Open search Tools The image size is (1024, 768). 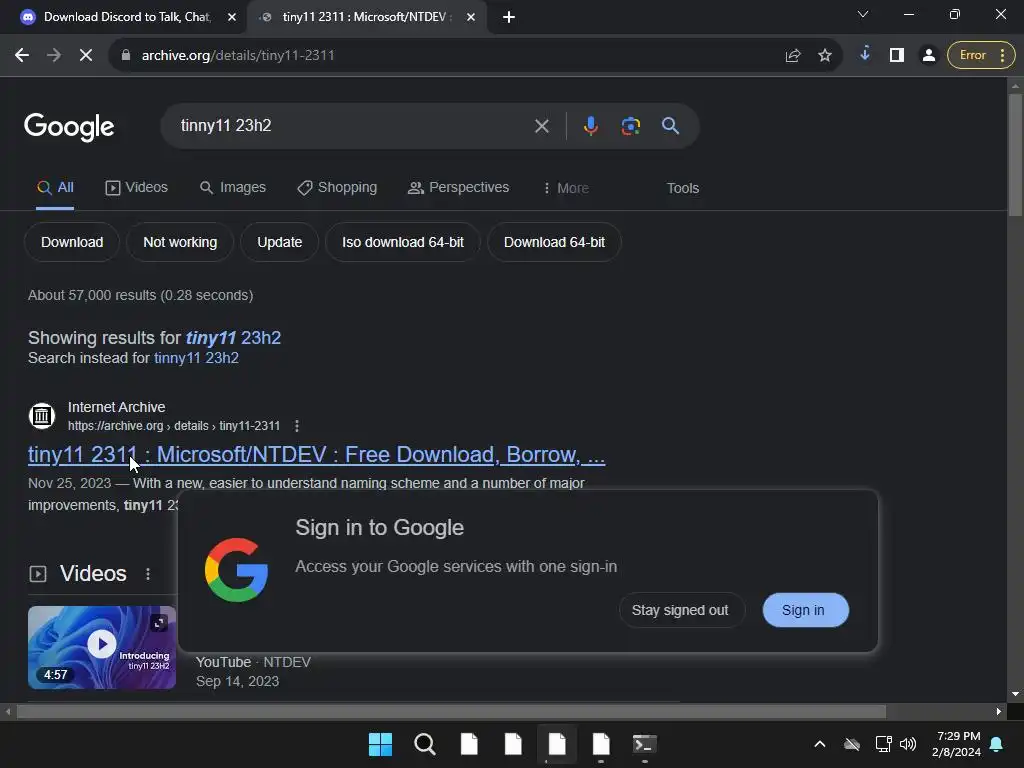[682, 188]
